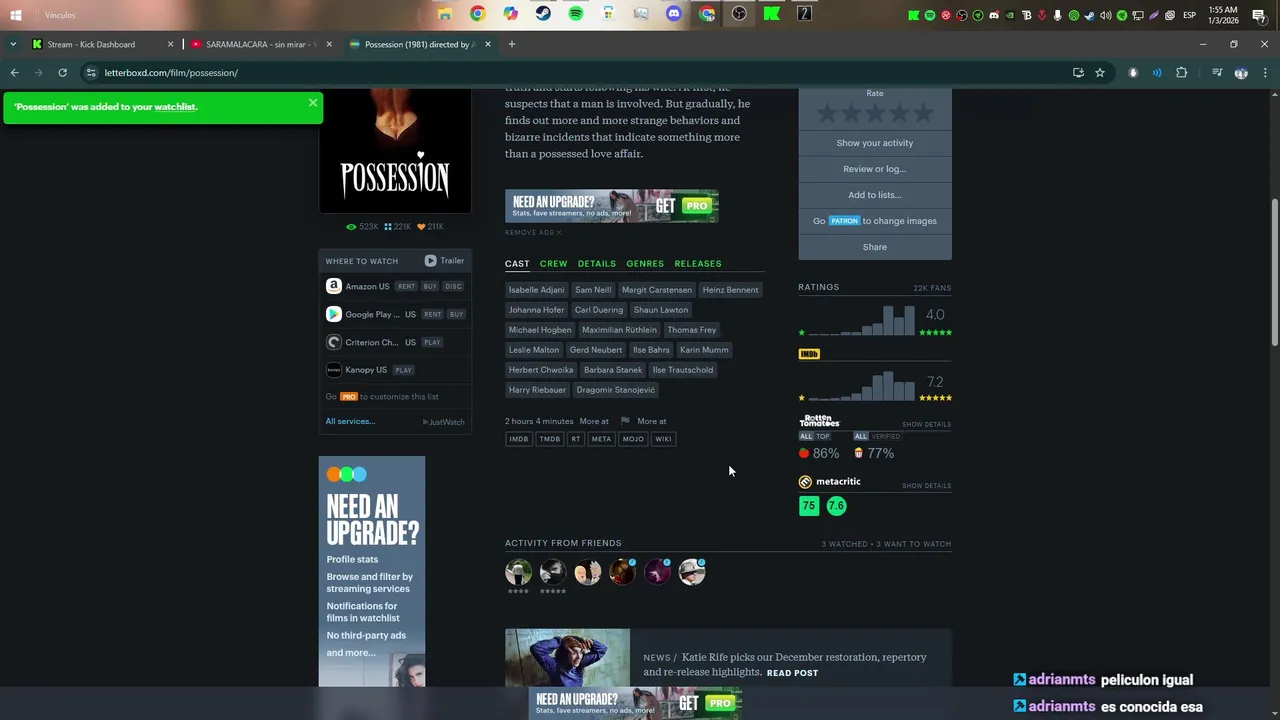This screenshot has width=1280, height=720.
Task: Open the Kanopy US service icon
Action: 334,370
